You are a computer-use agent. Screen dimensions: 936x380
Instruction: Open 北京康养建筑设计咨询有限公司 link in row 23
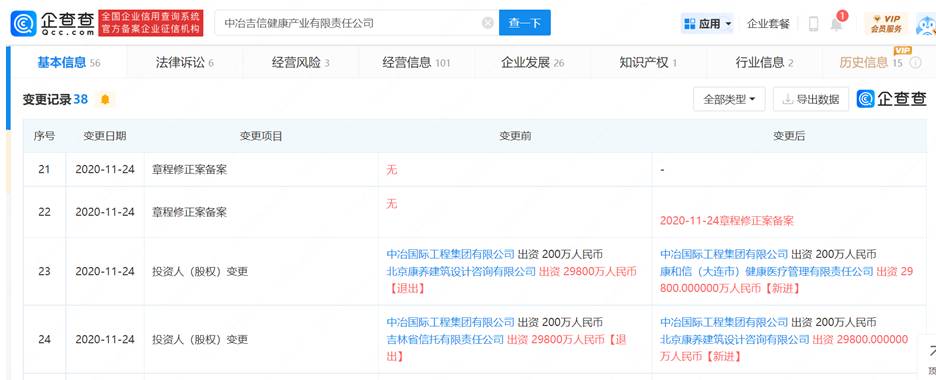tap(461, 271)
